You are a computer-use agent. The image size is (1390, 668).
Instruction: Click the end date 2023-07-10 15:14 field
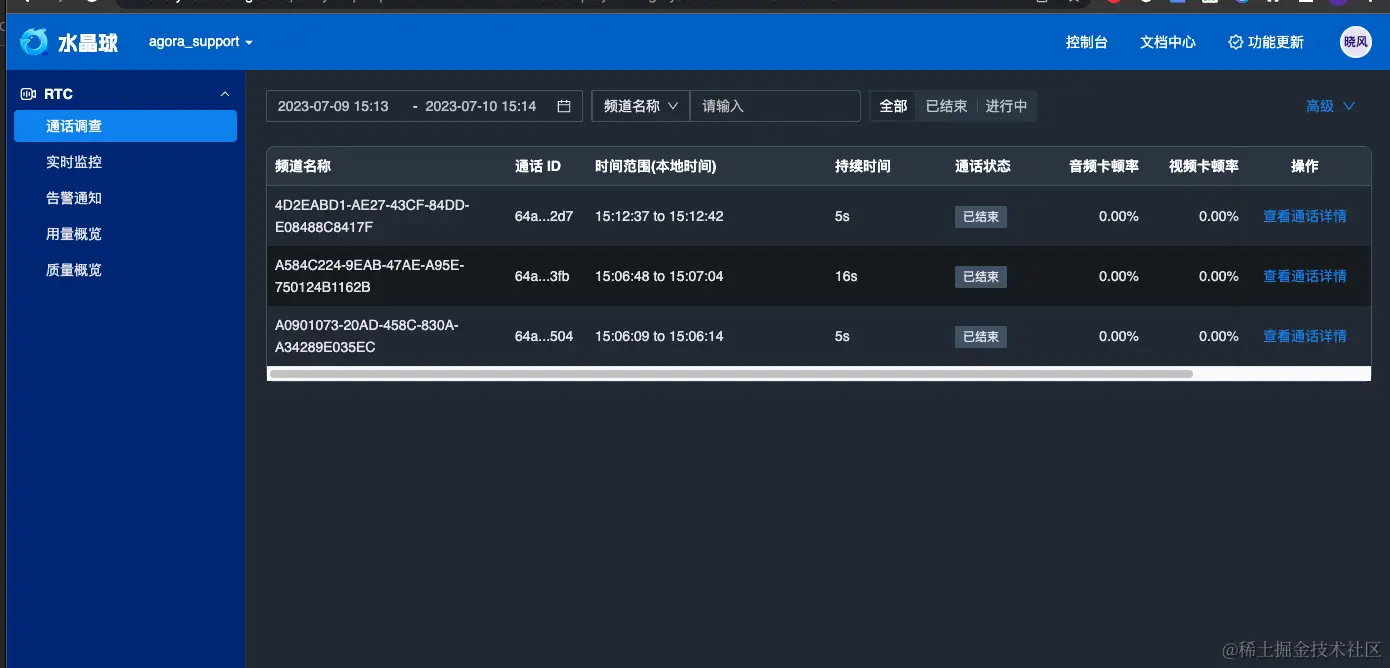pyautogui.click(x=481, y=106)
